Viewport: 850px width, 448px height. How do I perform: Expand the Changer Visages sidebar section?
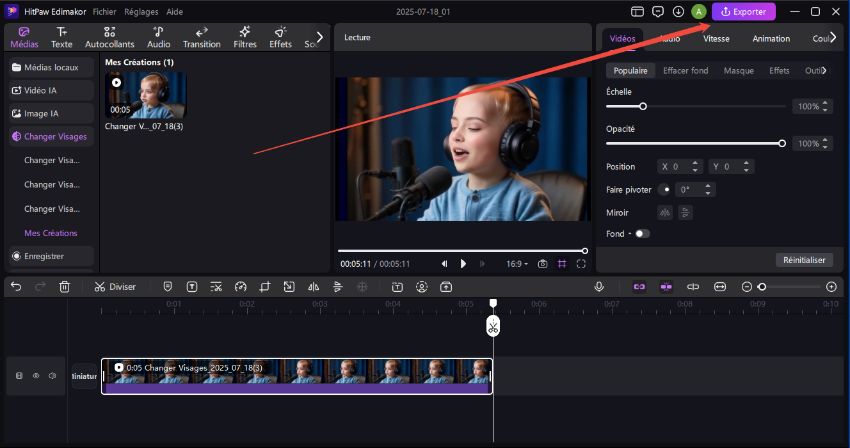point(50,137)
